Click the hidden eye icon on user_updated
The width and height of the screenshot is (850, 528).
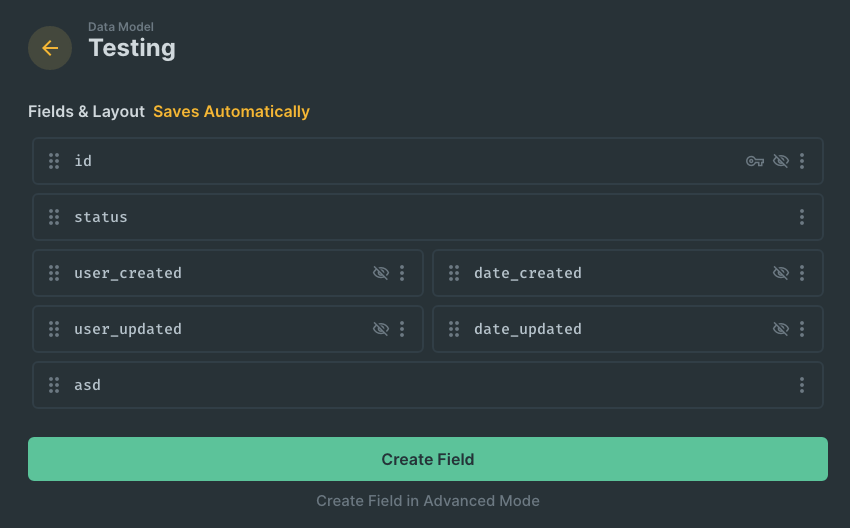pos(381,329)
